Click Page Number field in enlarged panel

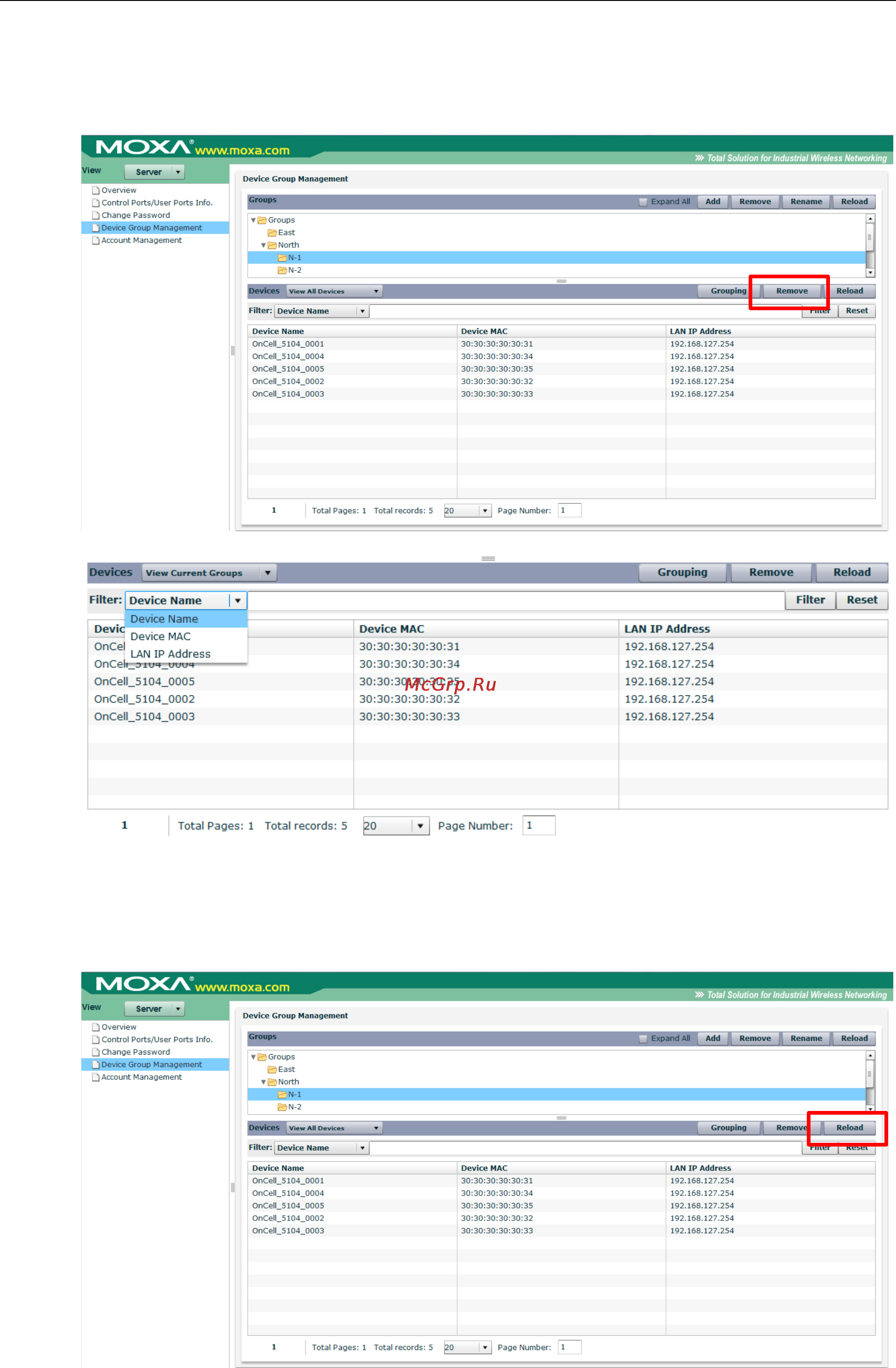click(x=539, y=826)
